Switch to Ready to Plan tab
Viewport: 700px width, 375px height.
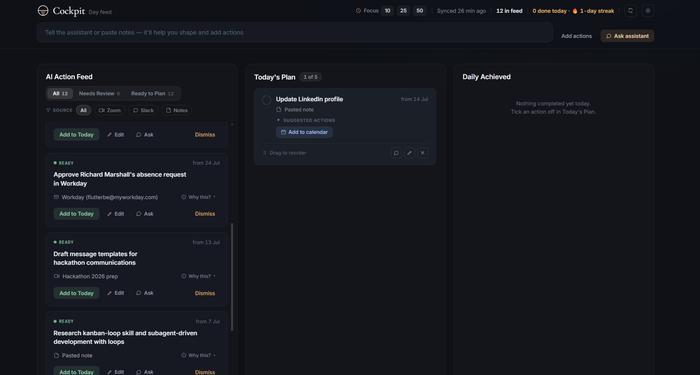[x=152, y=94]
